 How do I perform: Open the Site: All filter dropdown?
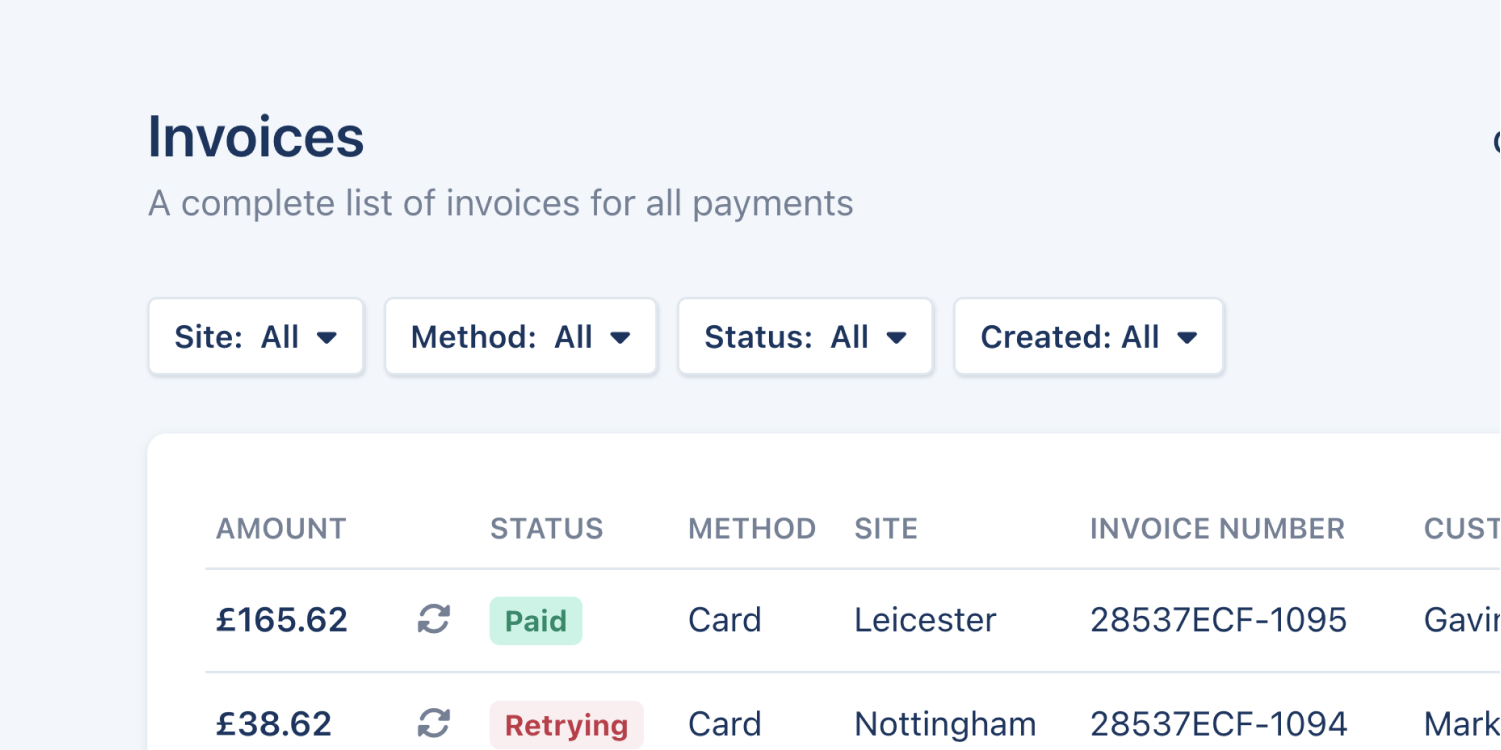[256, 337]
